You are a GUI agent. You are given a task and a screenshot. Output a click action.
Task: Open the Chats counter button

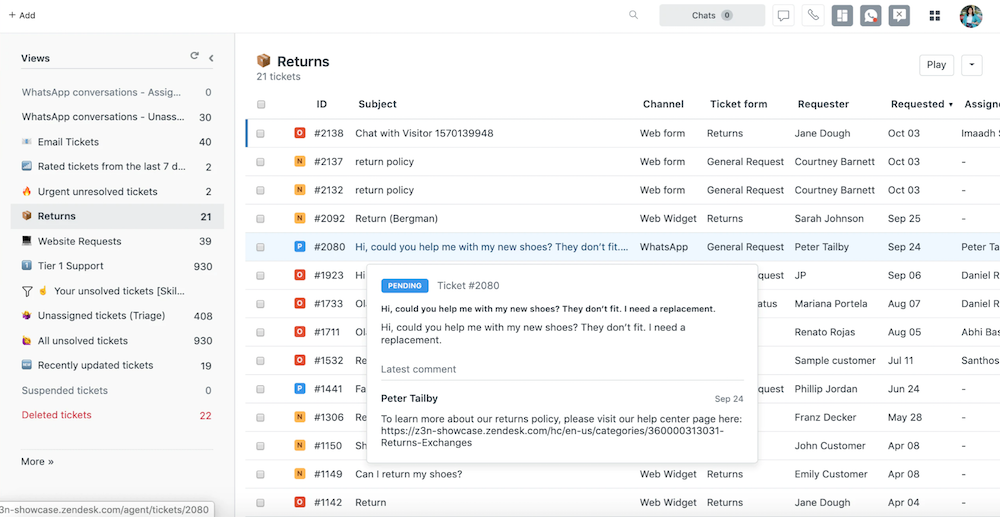(x=712, y=15)
